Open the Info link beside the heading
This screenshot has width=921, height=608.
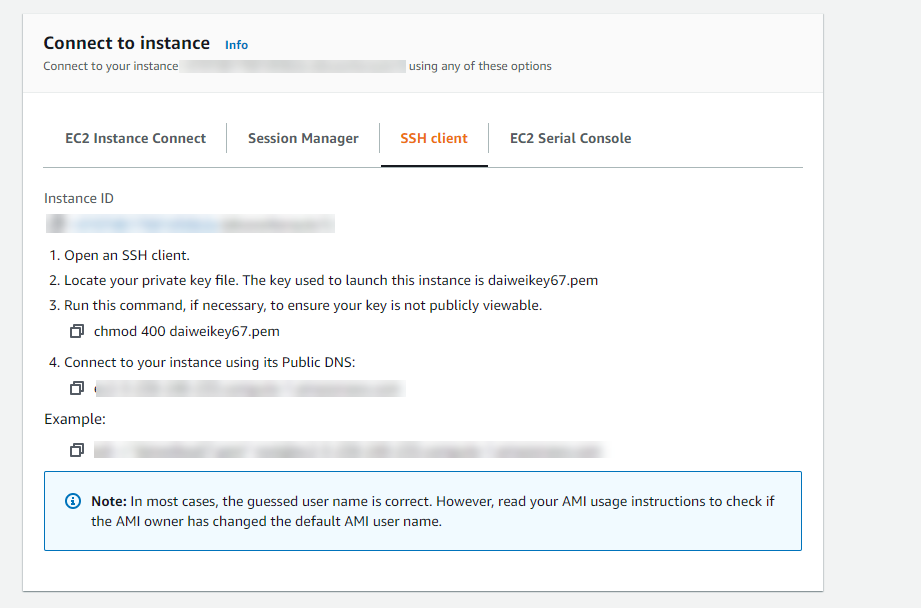(x=236, y=45)
